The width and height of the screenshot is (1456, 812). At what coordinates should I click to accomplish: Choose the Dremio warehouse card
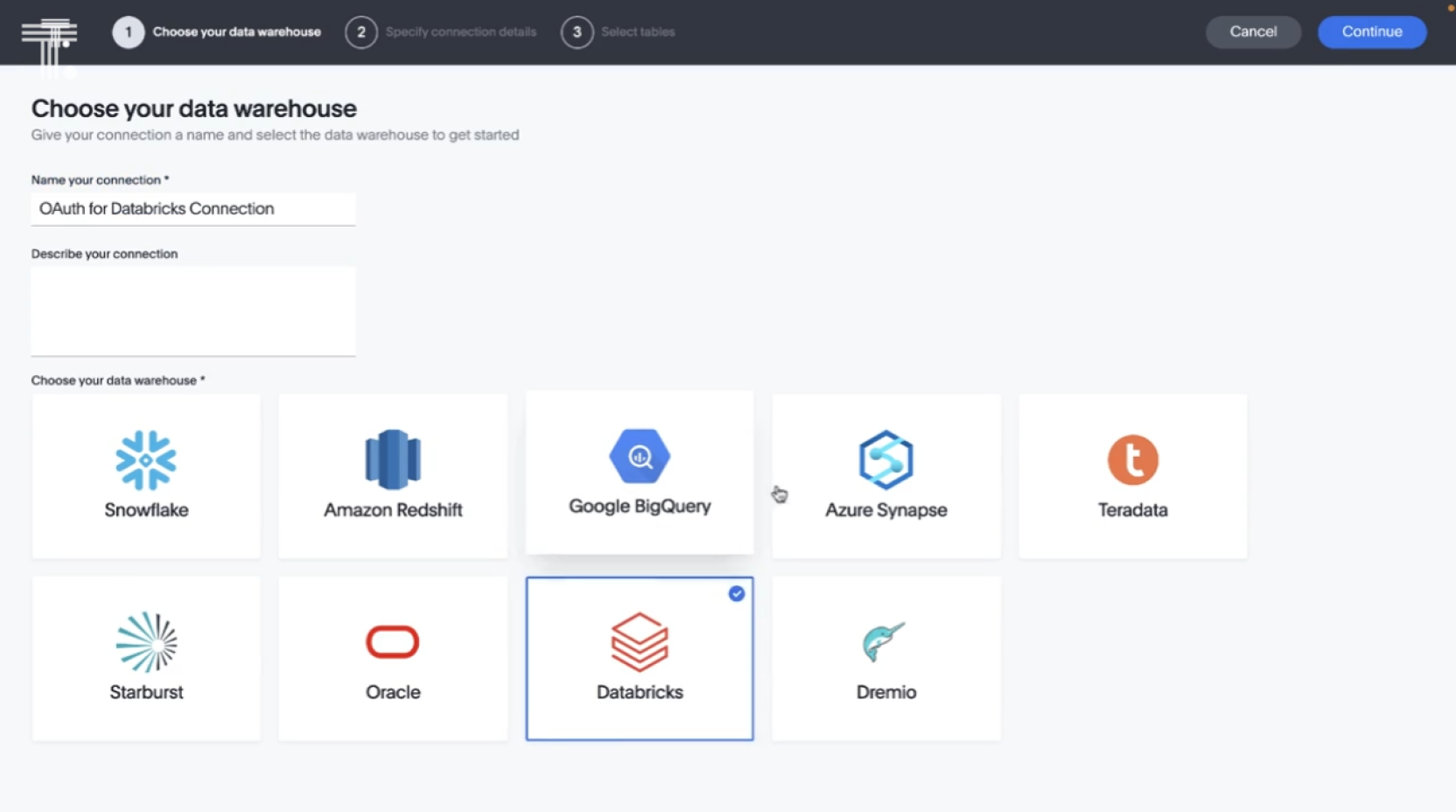(x=886, y=658)
